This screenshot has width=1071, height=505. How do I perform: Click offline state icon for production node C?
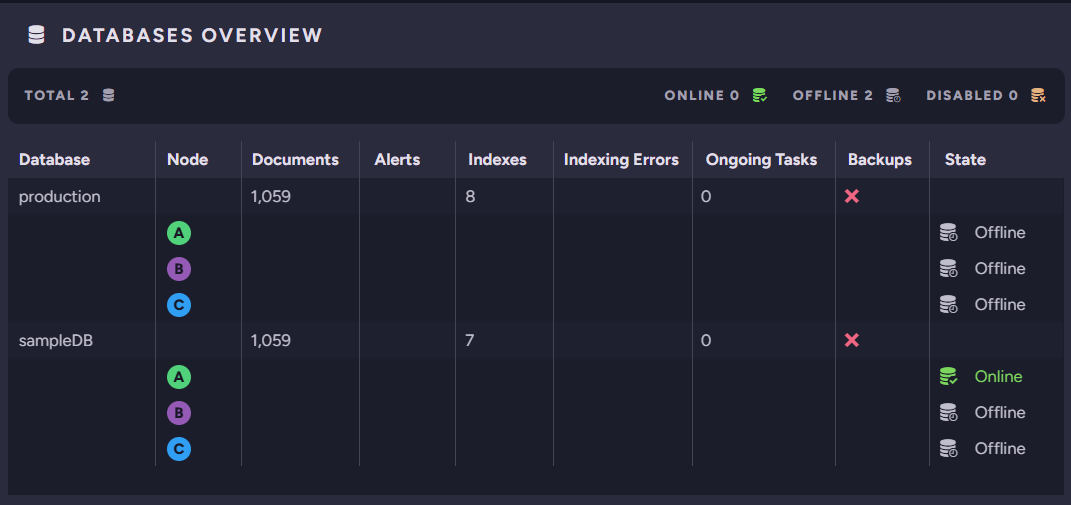949,304
